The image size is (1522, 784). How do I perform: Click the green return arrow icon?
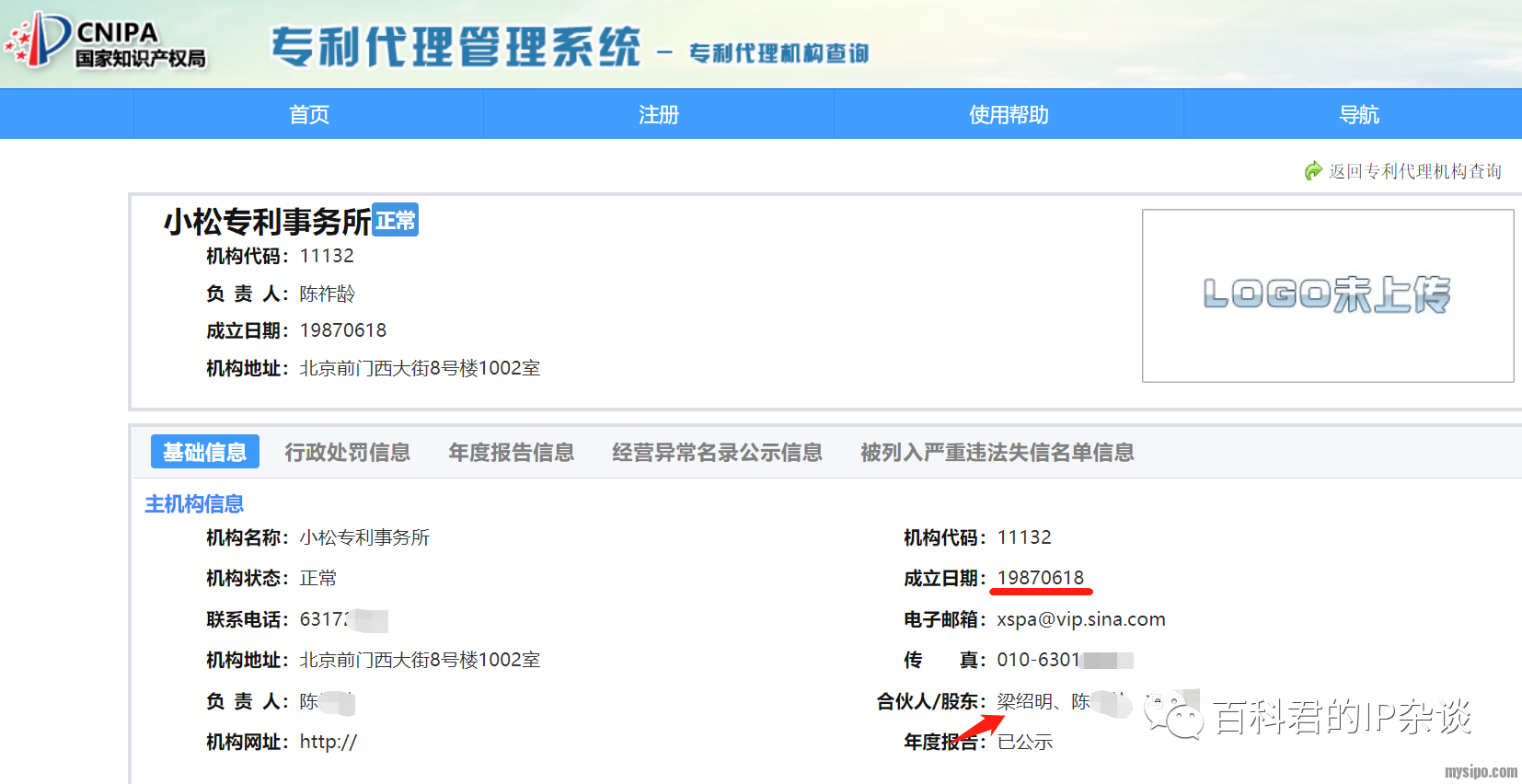tap(1313, 171)
